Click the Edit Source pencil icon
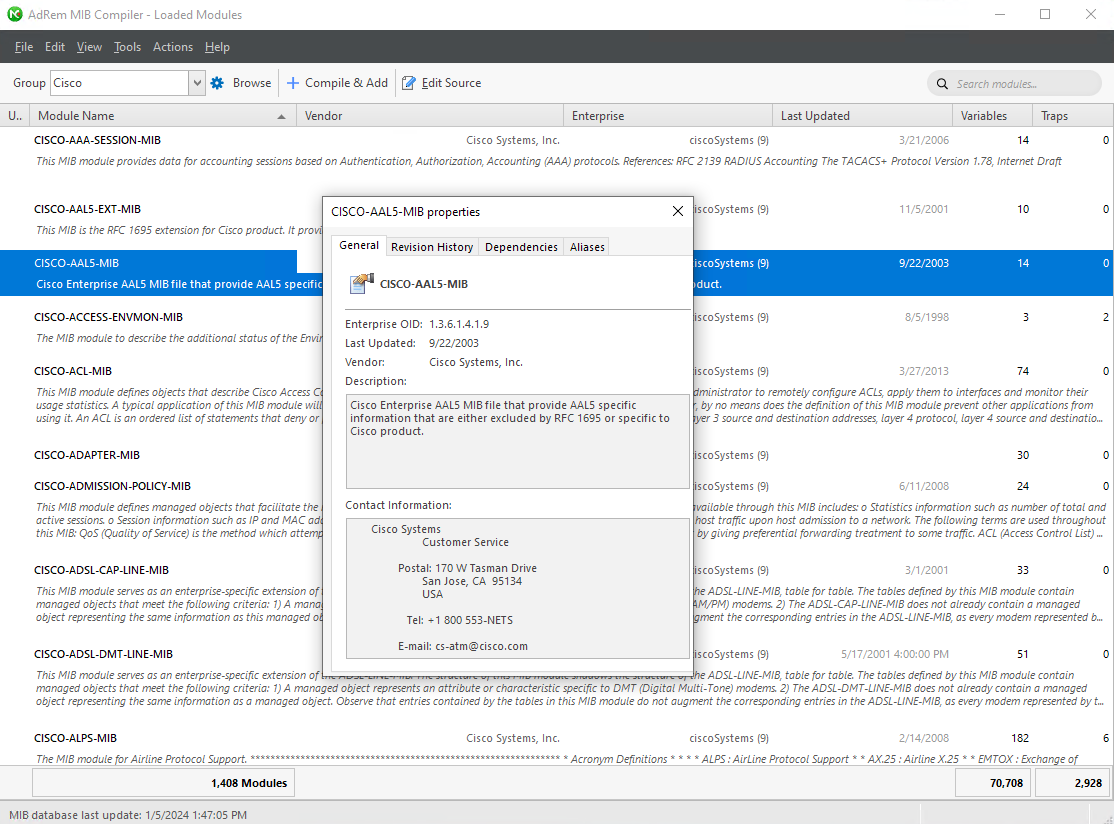Image resolution: width=1114 pixels, height=824 pixels. pos(409,83)
